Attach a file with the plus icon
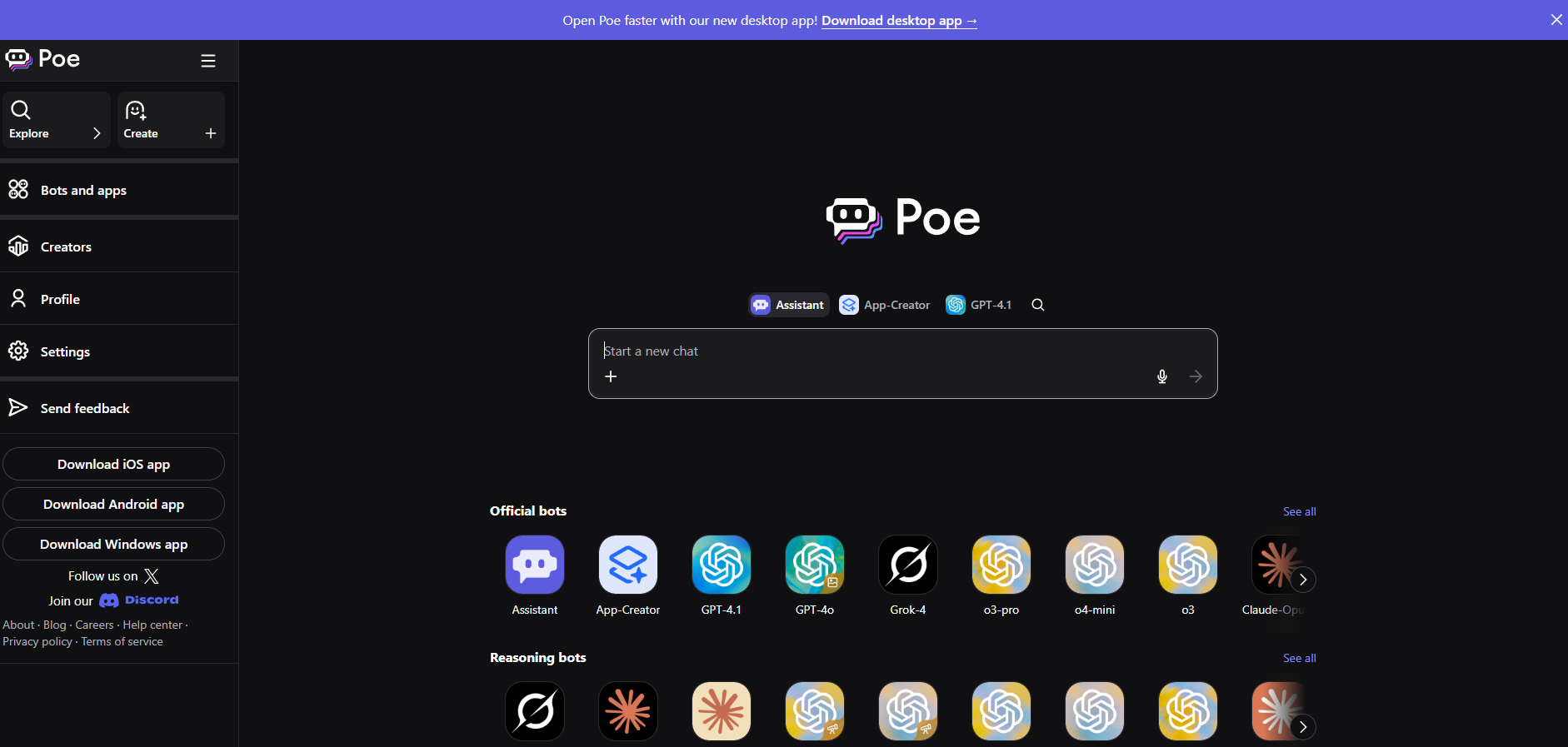This screenshot has height=747, width=1568. [611, 376]
